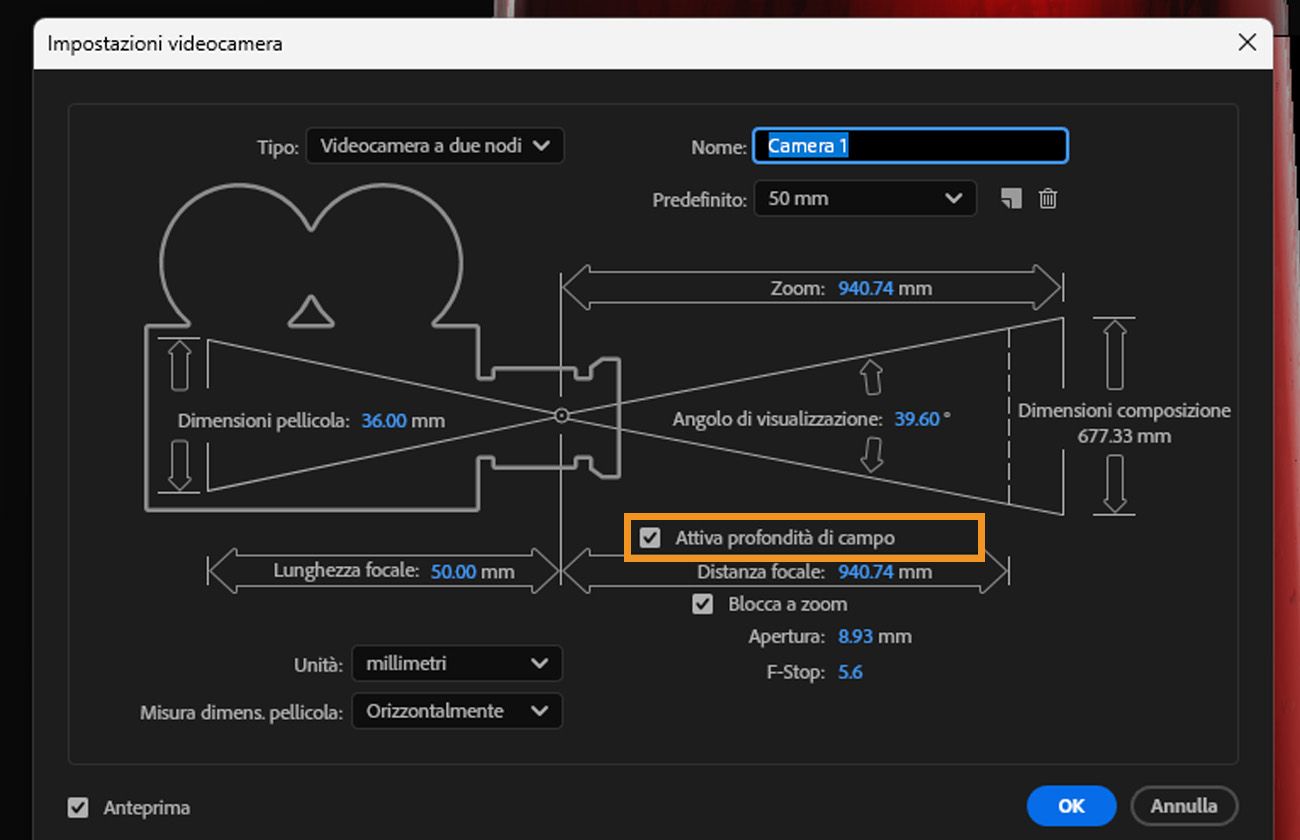
Task: Click the Dimensioni composizione label
Action: pos(1124,410)
